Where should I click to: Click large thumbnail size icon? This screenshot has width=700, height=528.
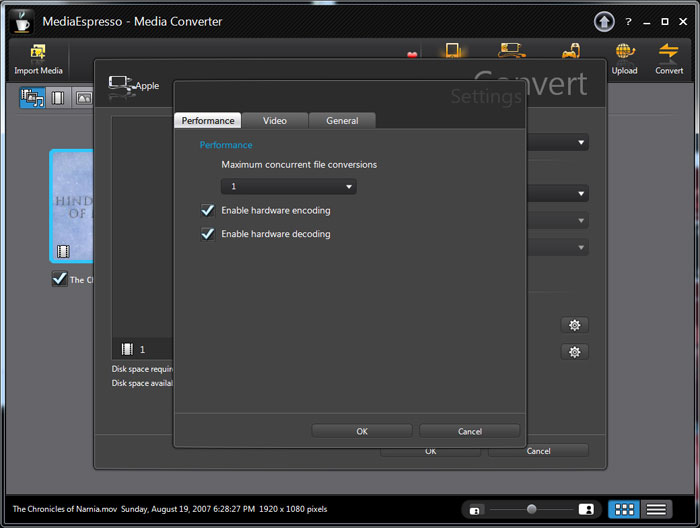[586, 509]
